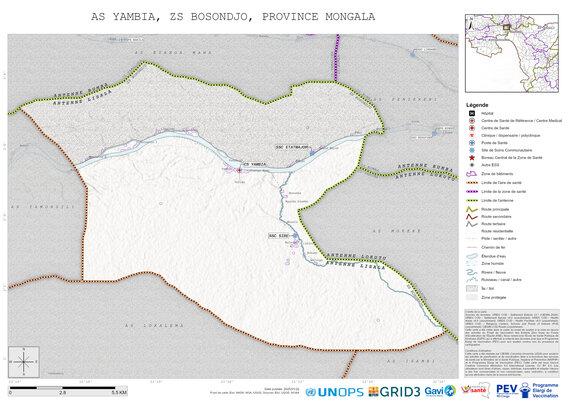The height and width of the screenshot is (400, 566).
Task: Click the PEV Programme Élargi de Vaccination logo
Action: pos(527,390)
